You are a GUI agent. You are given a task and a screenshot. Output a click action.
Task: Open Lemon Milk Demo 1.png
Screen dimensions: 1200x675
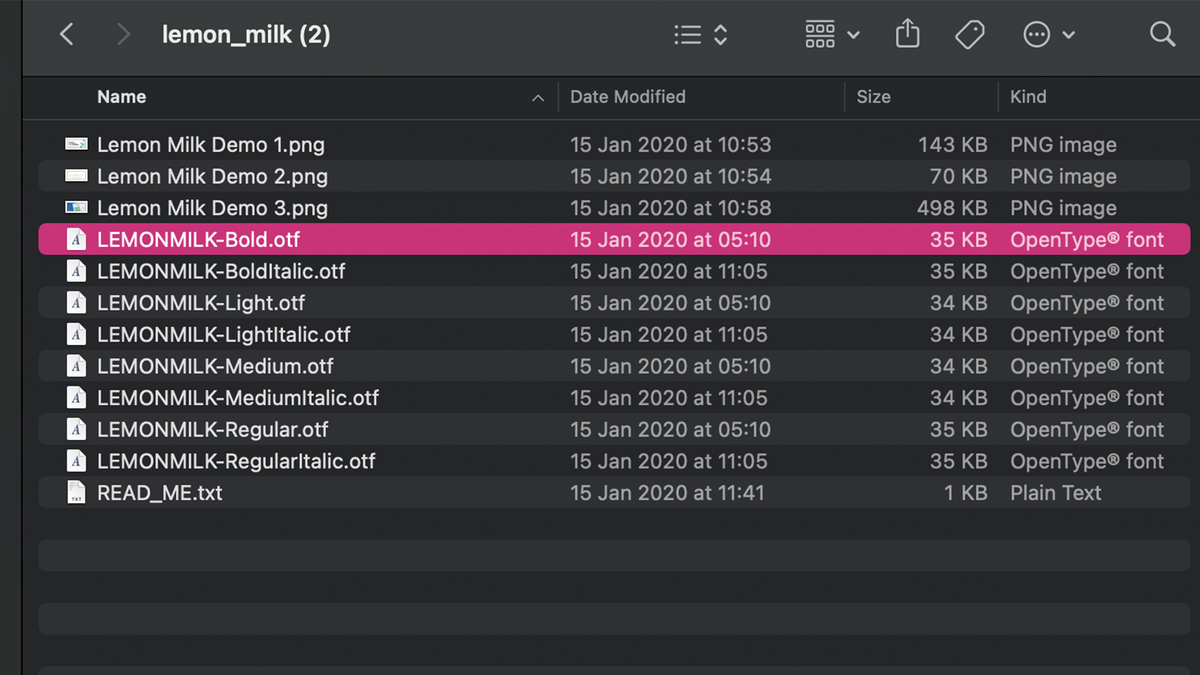point(210,144)
